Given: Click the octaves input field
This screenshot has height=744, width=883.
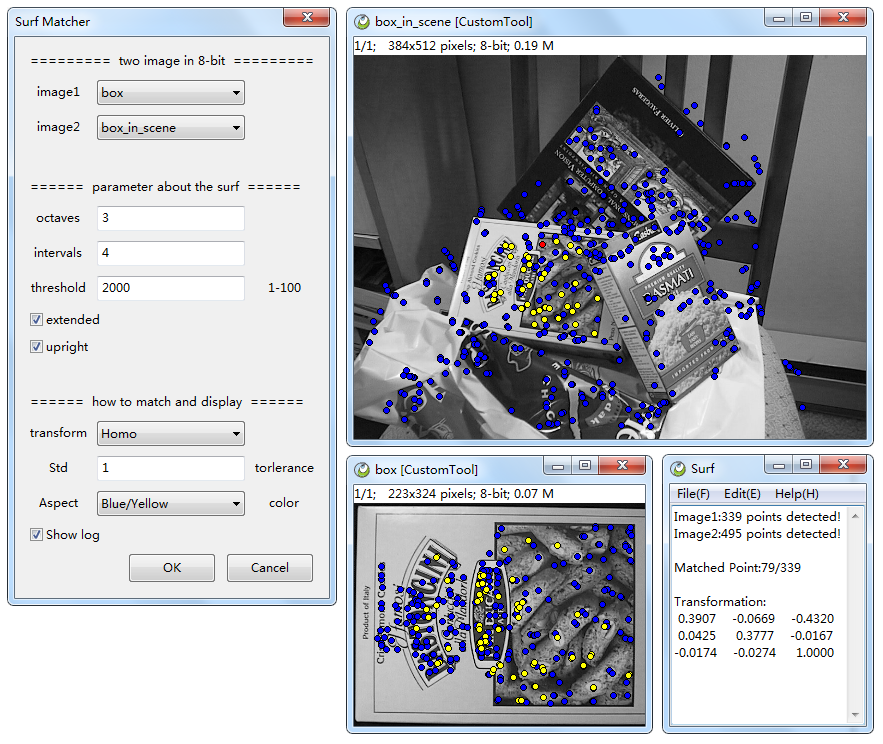Looking at the screenshot, I should (x=171, y=218).
